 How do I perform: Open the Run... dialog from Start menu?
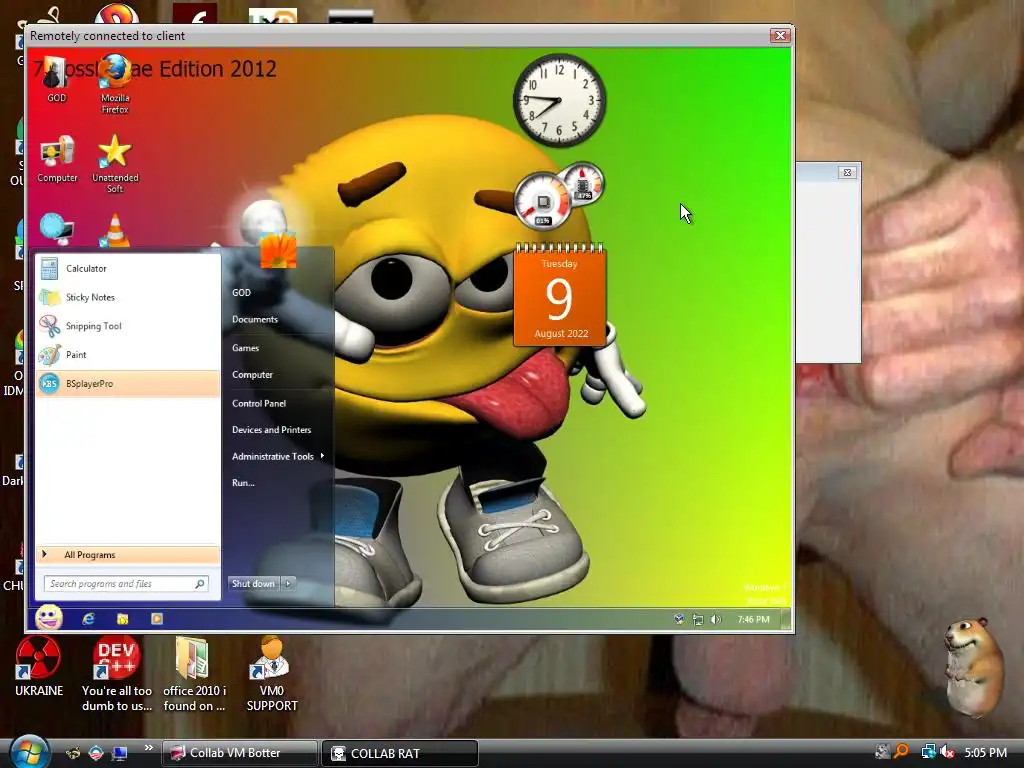[243, 483]
